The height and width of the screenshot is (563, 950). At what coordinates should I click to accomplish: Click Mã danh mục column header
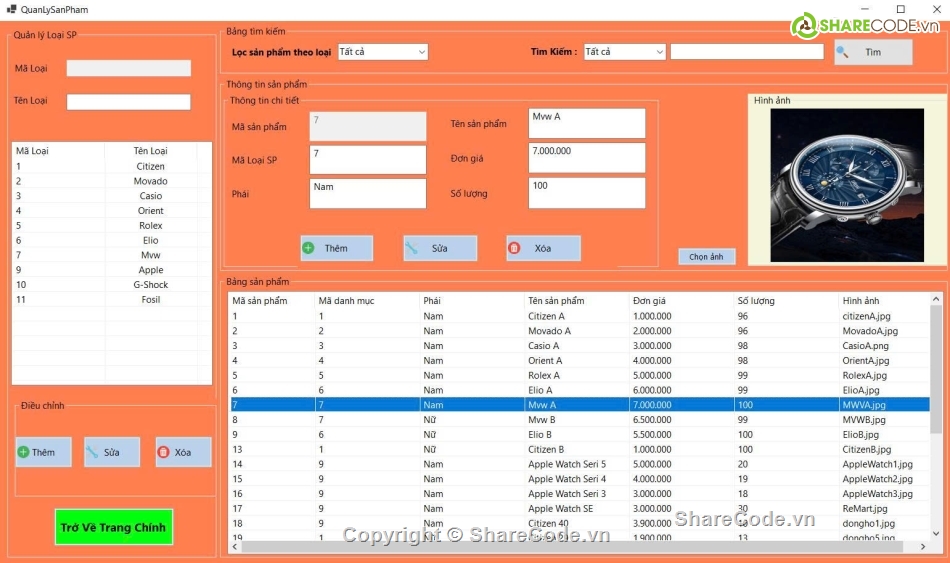(x=367, y=301)
